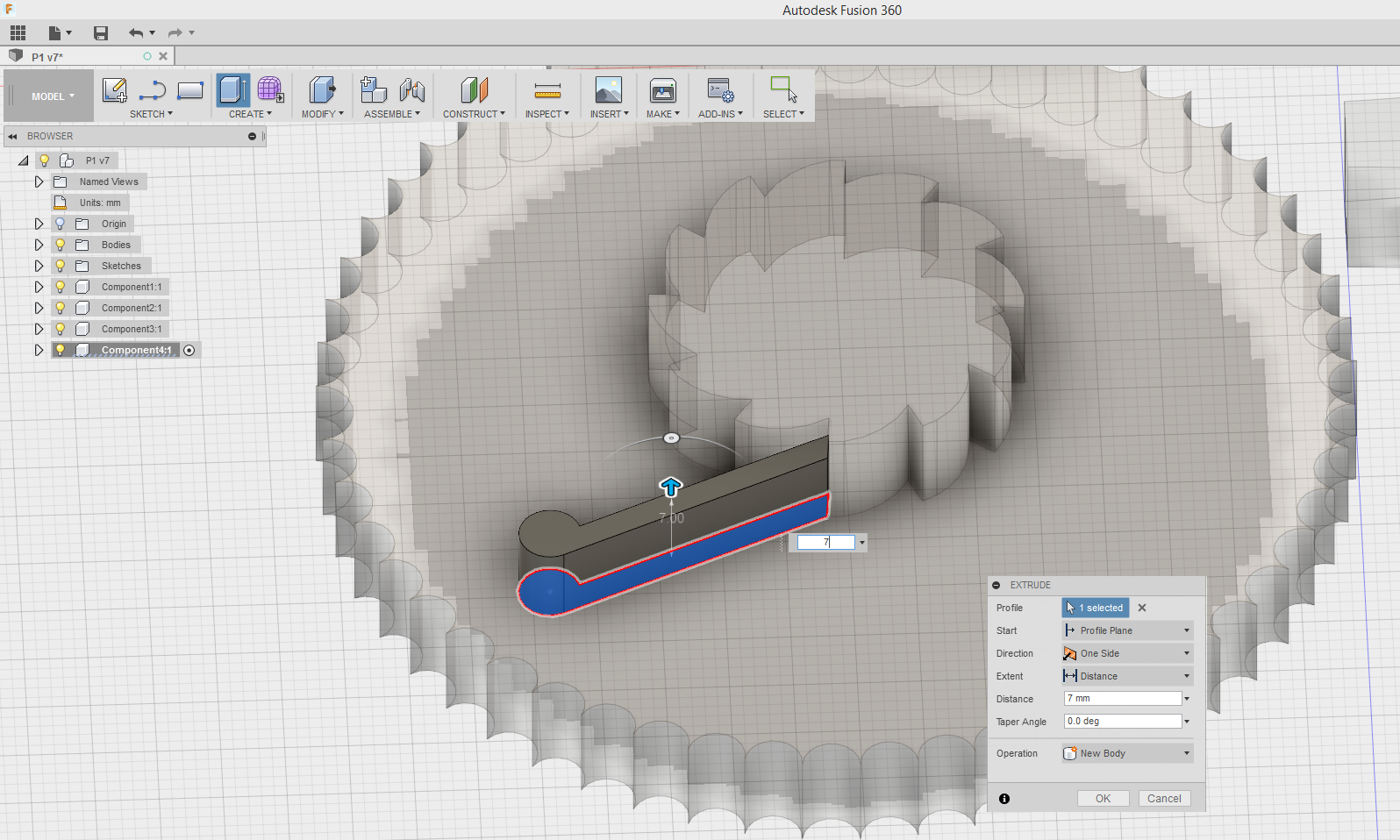
Task: Toggle Component2:1 visibility bulb
Action: pyautogui.click(x=60, y=308)
